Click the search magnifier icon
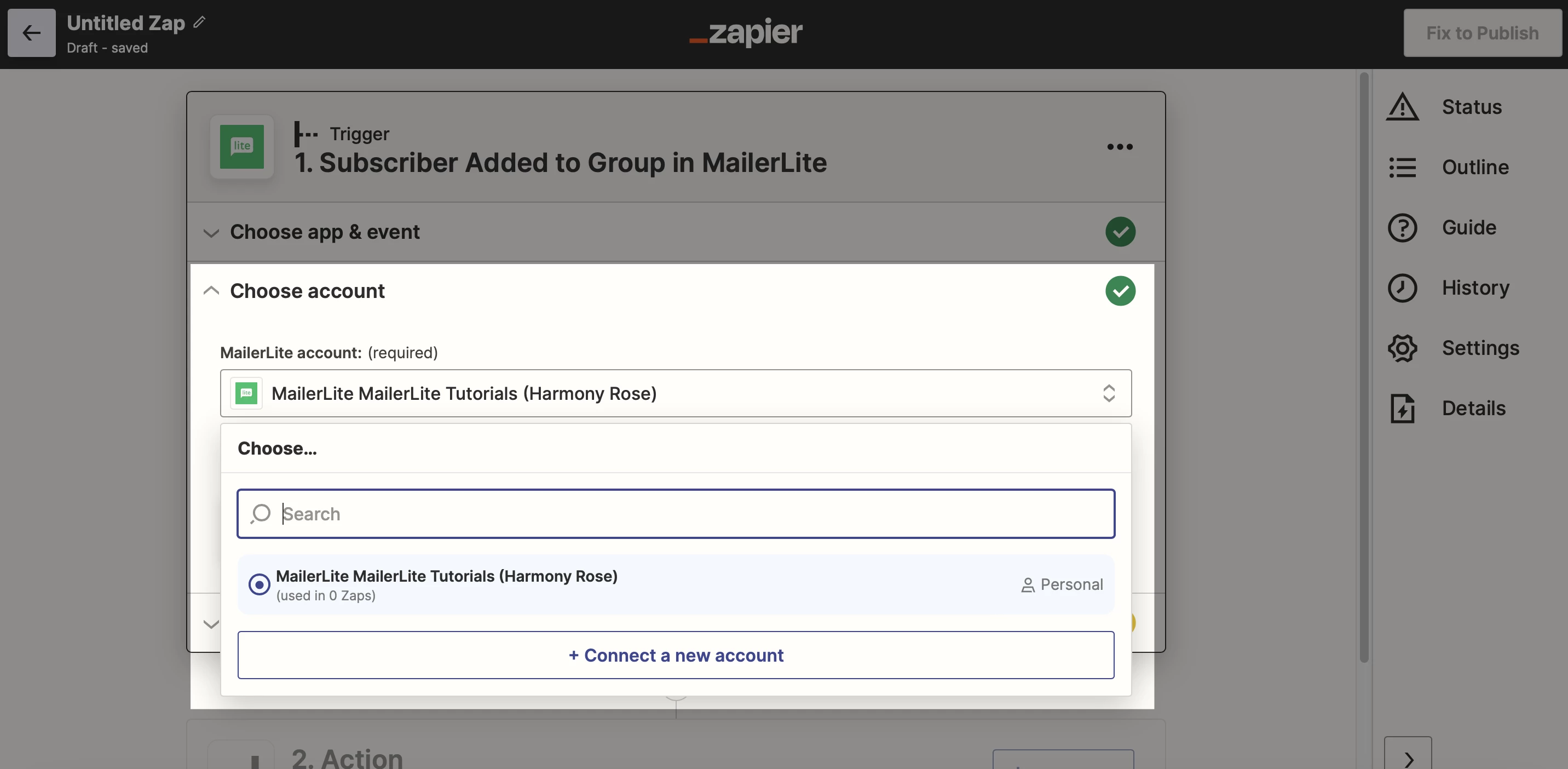Image resolution: width=1568 pixels, height=769 pixels. [261, 514]
